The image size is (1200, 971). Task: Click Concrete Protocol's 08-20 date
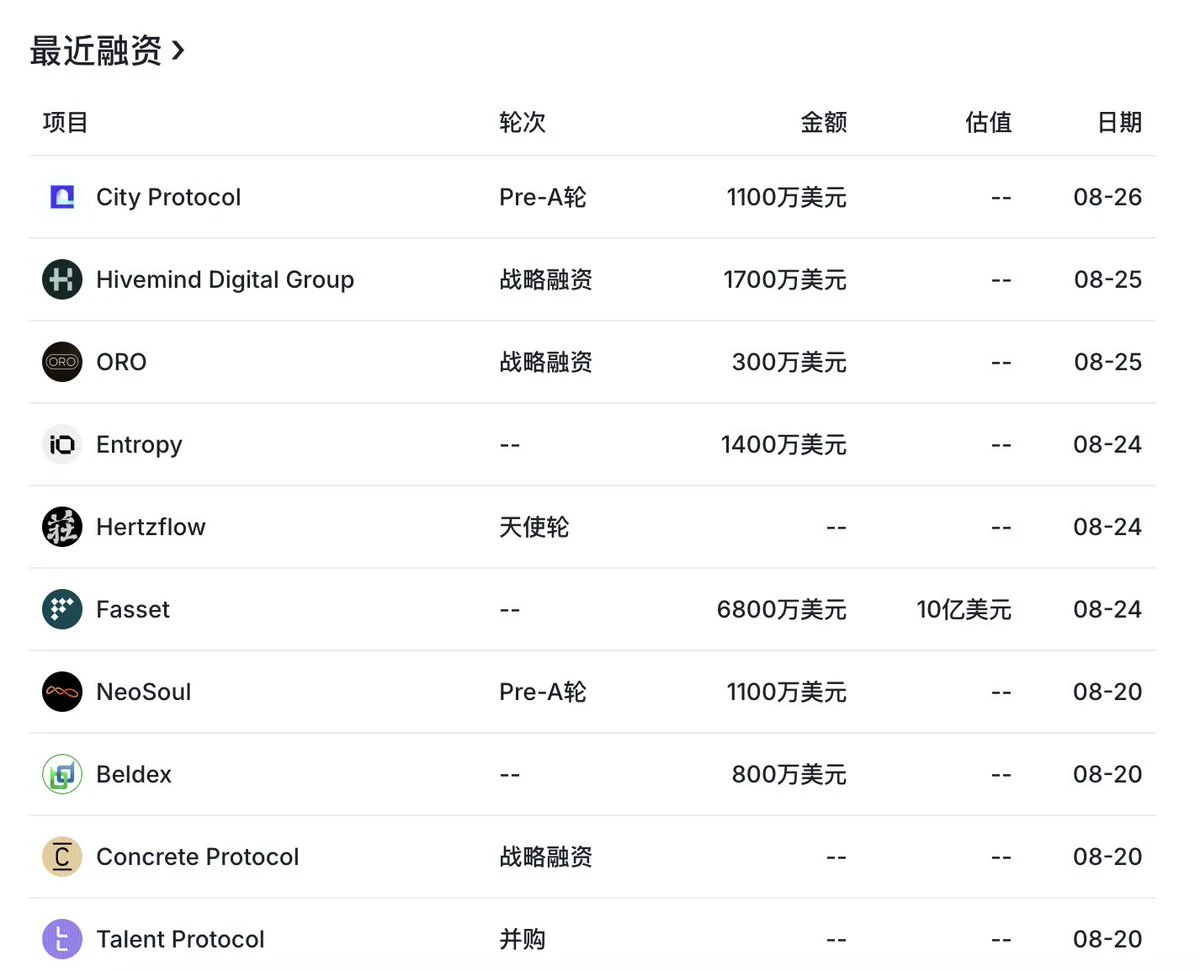tap(1108, 857)
